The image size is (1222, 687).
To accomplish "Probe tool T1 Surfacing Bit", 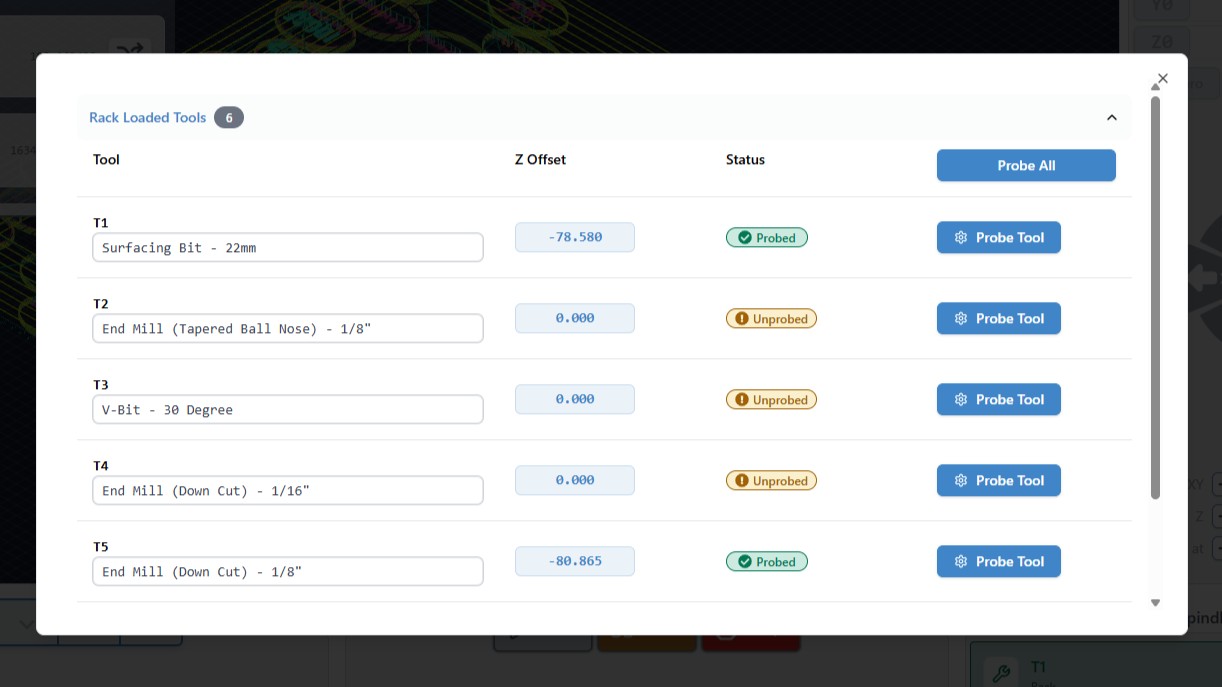I will (998, 238).
